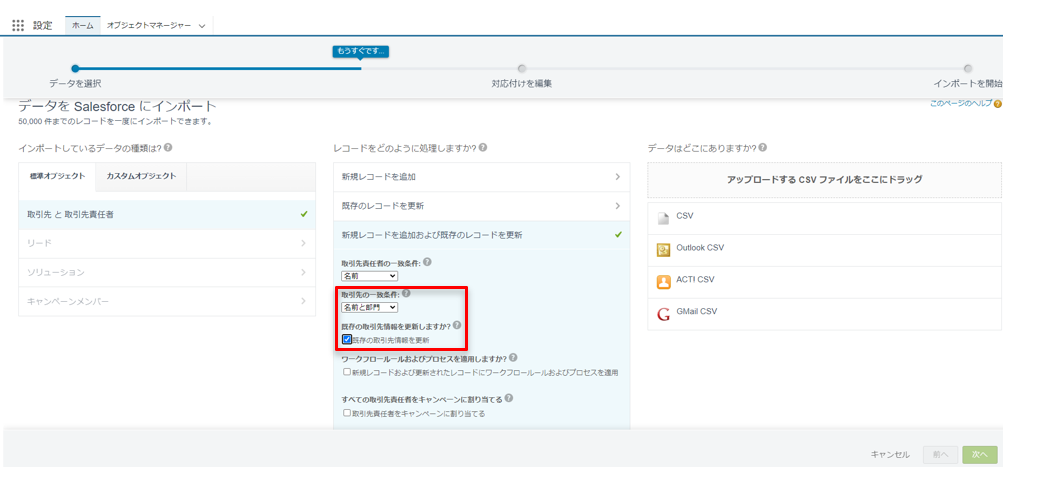The height and width of the screenshot is (479, 1038).
Task: Expand the リード row chevron
Action: 303,243
